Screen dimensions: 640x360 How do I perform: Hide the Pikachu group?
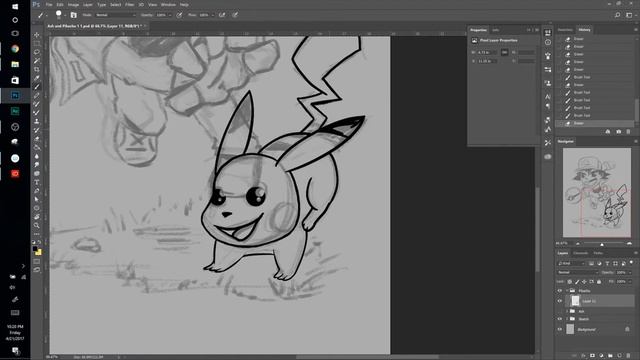pos(560,291)
